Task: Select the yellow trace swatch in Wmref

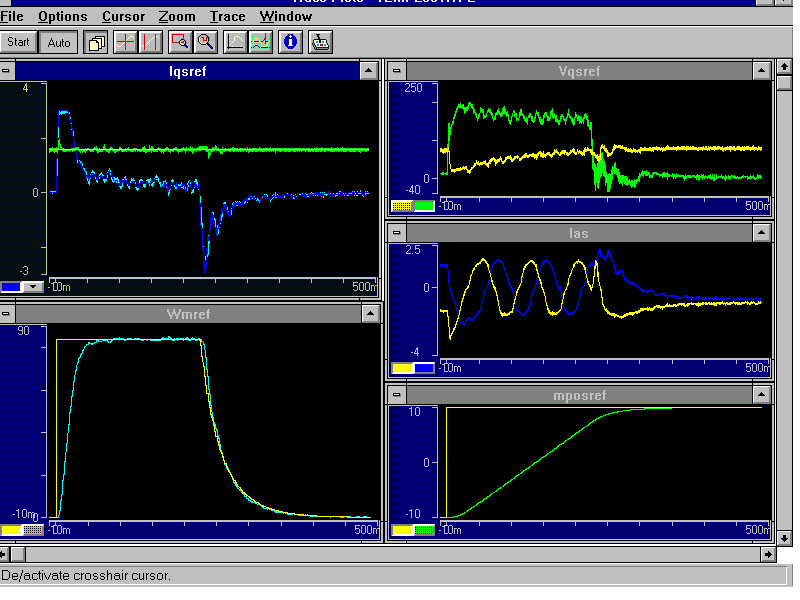Action: coord(11,530)
